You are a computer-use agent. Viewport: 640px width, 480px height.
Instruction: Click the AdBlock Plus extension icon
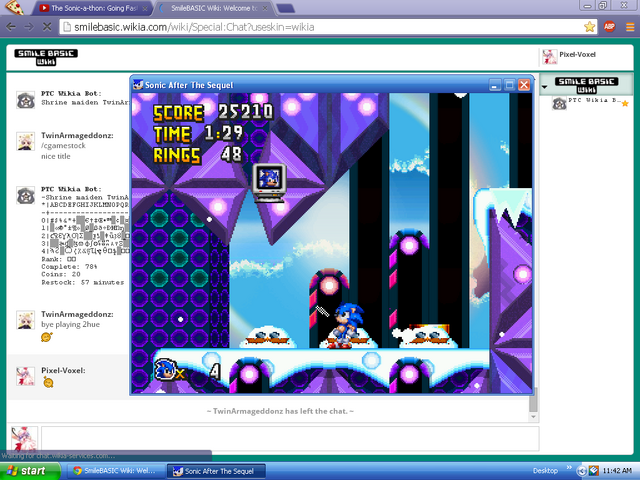(x=609, y=27)
